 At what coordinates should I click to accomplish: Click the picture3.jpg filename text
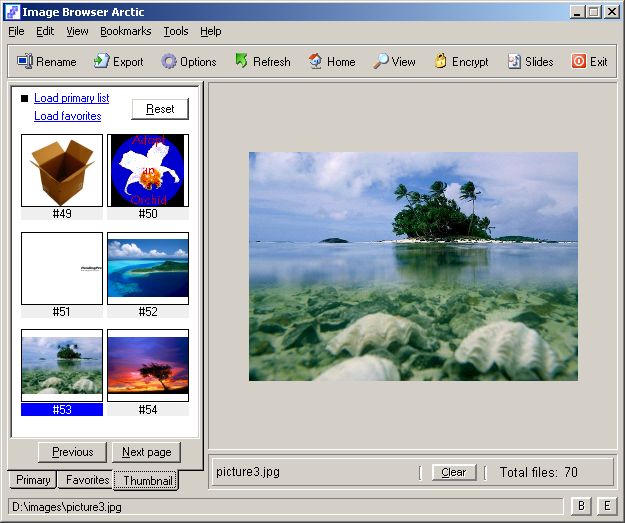click(x=248, y=472)
